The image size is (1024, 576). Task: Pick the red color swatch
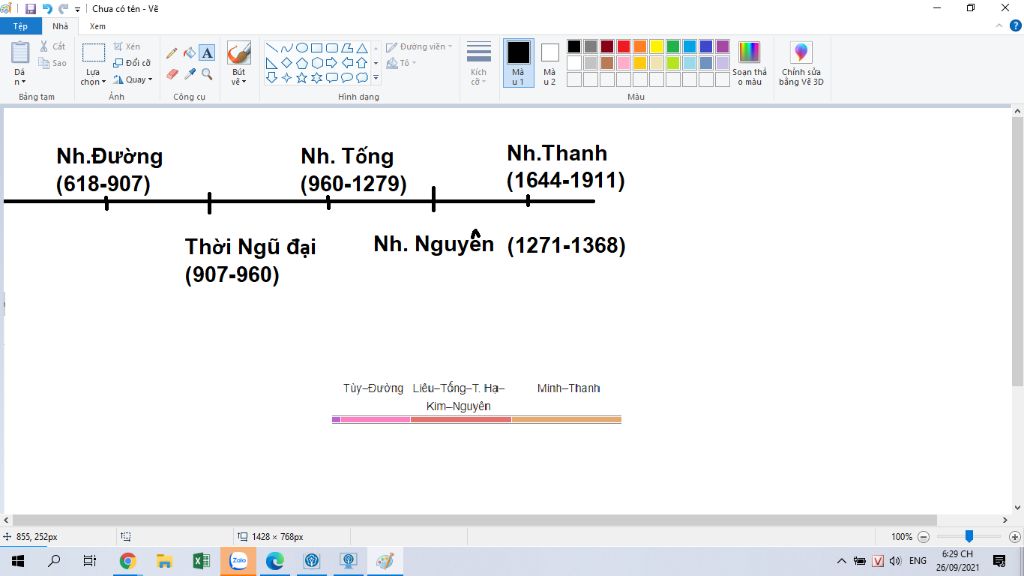tap(624, 46)
